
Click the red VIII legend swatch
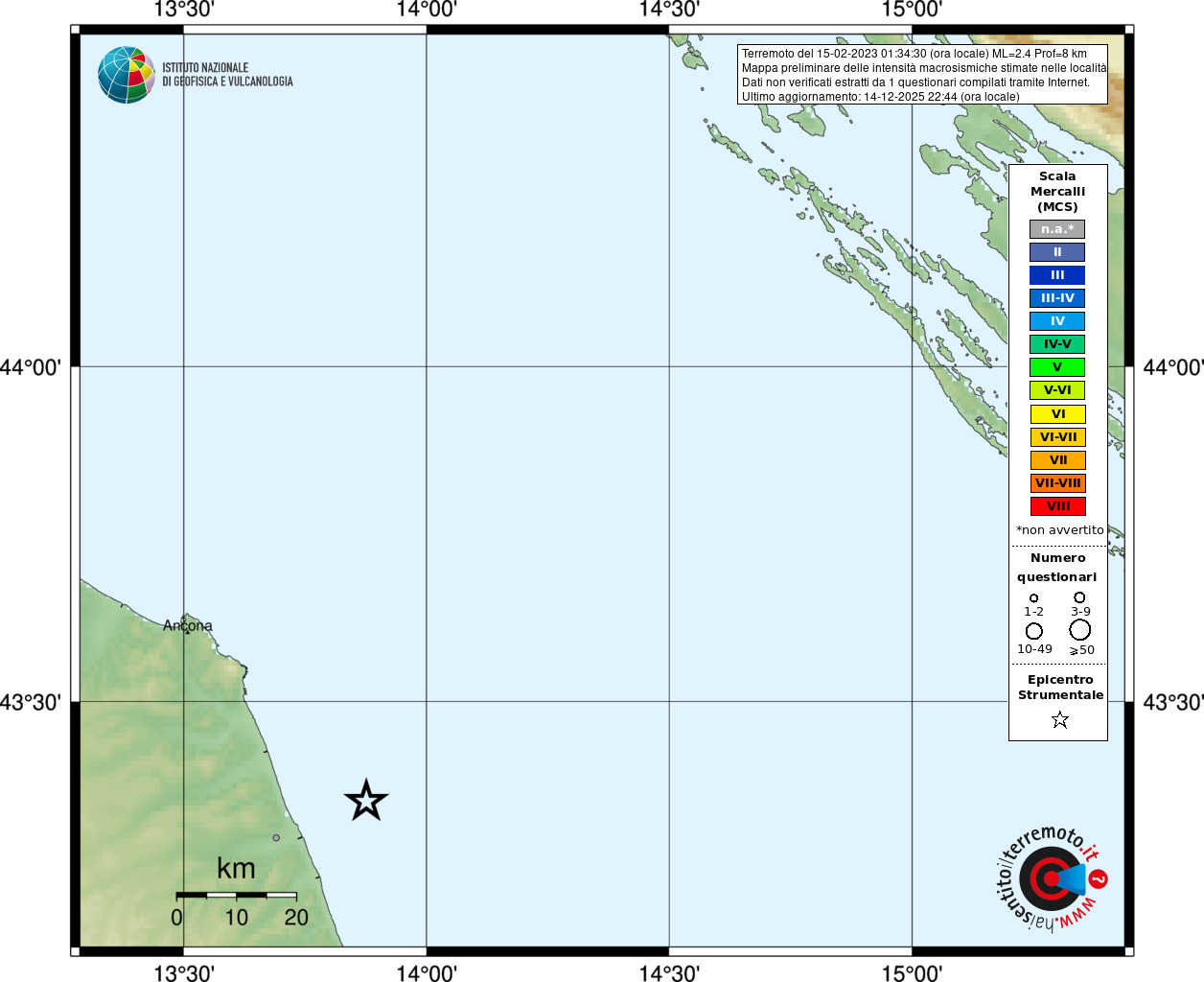click(x=1058, y=506)
